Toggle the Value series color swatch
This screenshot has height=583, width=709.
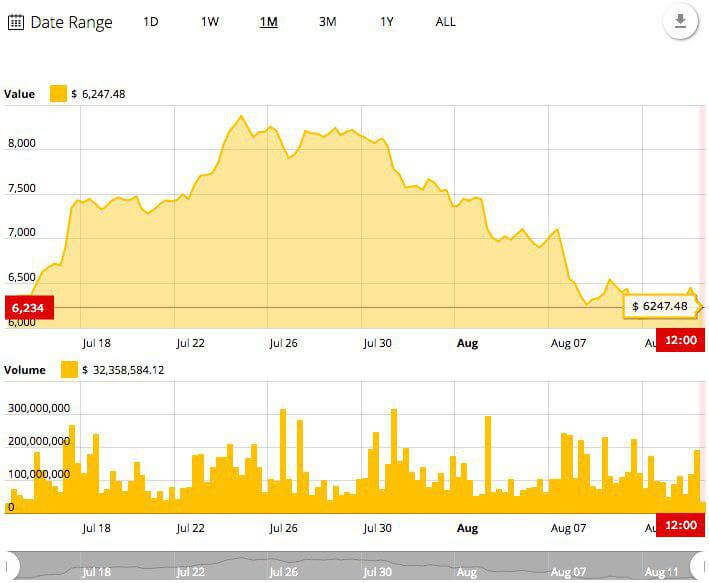point(58,94)
